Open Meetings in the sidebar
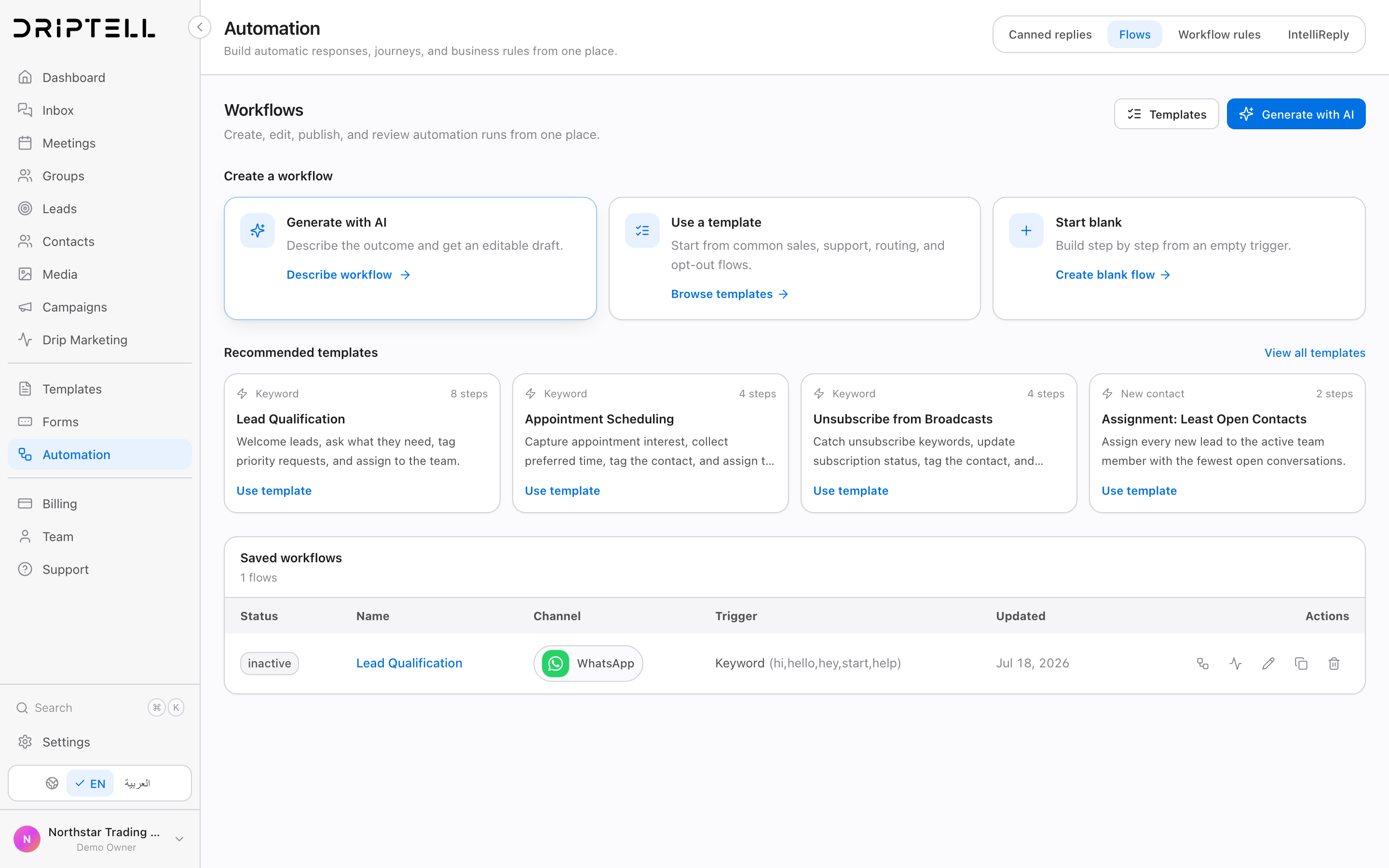 (x=100, y=143)
